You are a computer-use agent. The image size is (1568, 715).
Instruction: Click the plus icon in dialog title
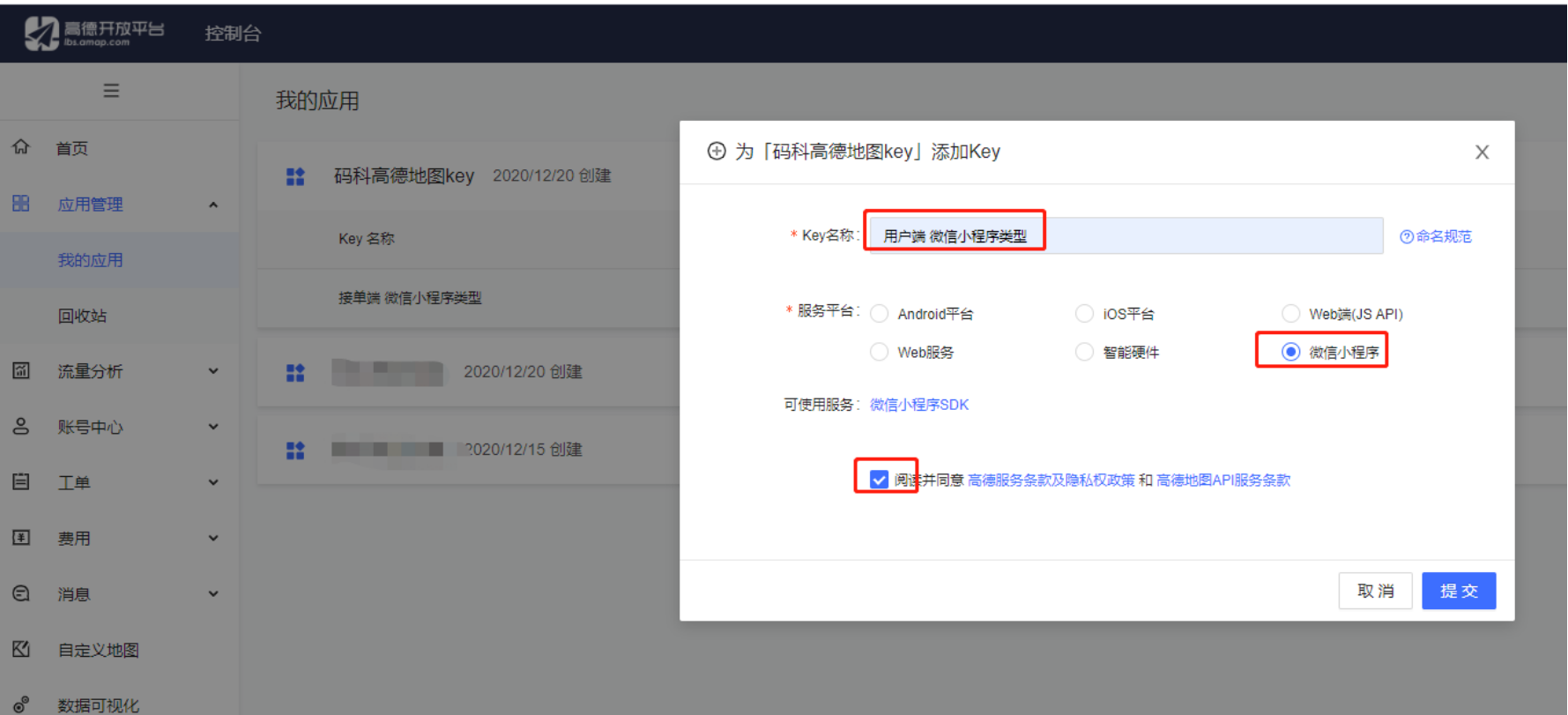coord(717,151)
